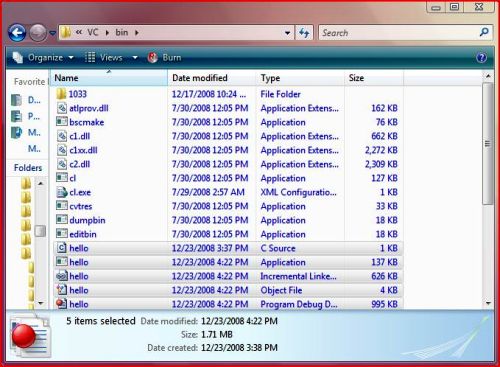Select the dumpbin application icon
This screenshot has height=367, width=500.
click(x=62, y=220)
